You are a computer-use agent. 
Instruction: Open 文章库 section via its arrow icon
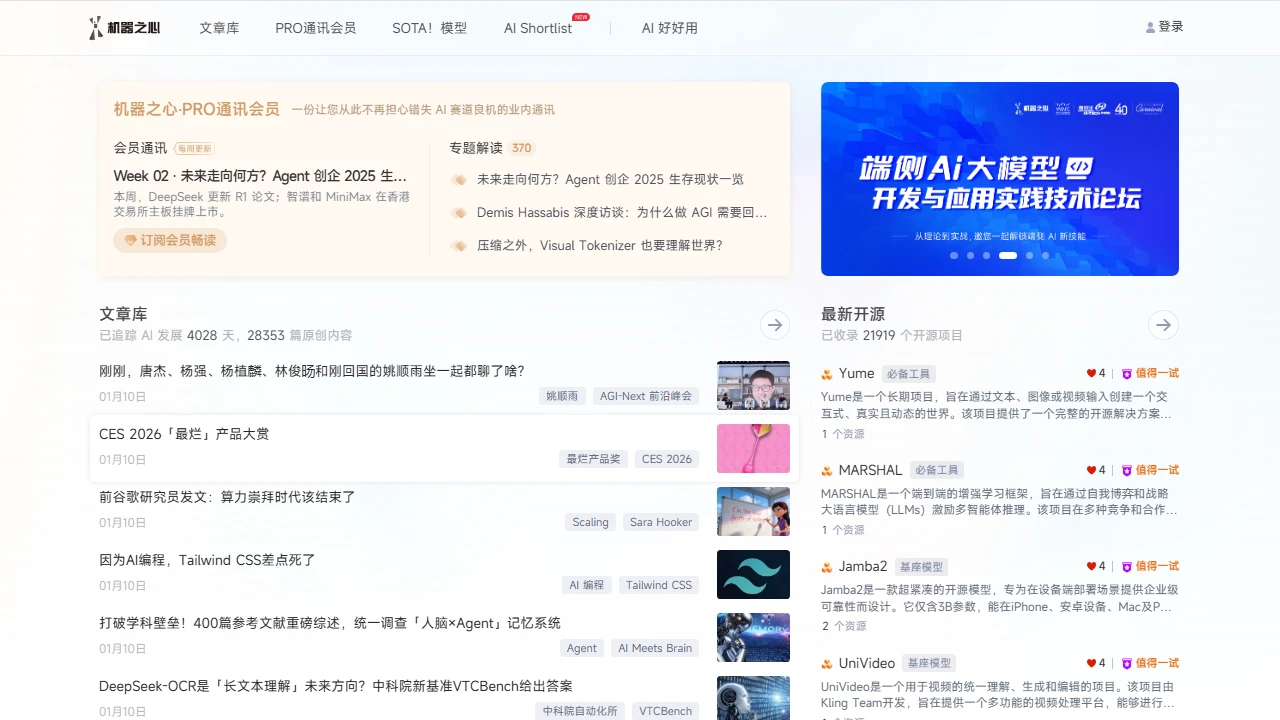[775, 325]
